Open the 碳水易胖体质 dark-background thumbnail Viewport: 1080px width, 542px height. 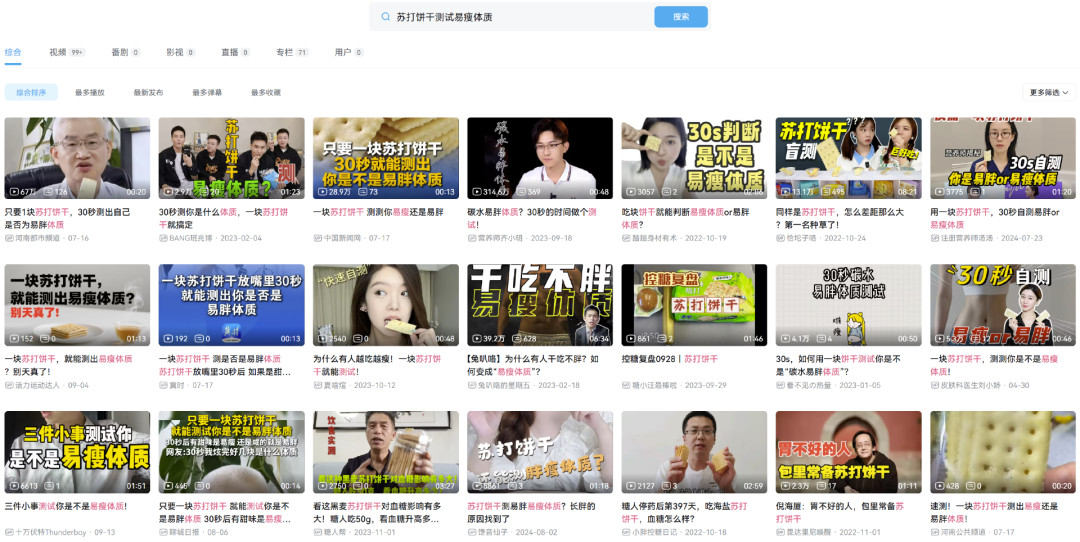pos(540,158)
